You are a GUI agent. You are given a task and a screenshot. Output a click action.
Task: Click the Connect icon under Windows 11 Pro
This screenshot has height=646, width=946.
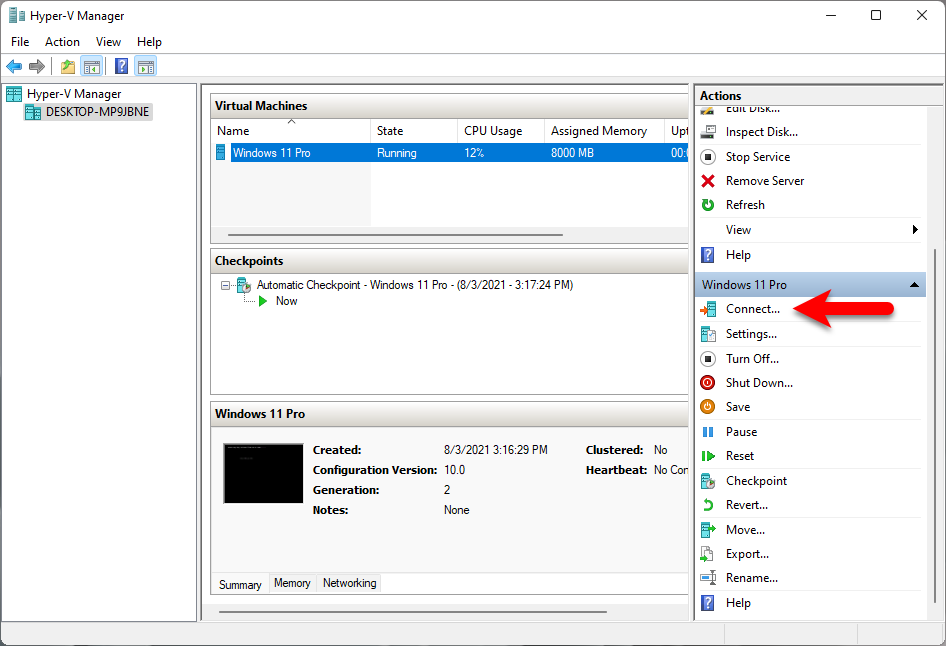click(x=708, y=309)
